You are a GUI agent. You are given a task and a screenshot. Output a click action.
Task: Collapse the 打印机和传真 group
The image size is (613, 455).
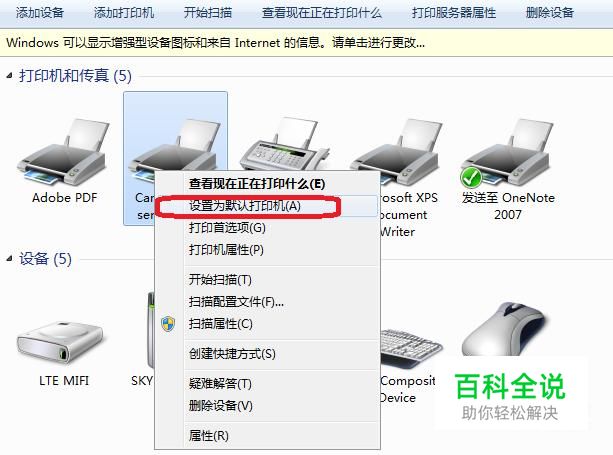click(x=9, y=76)
